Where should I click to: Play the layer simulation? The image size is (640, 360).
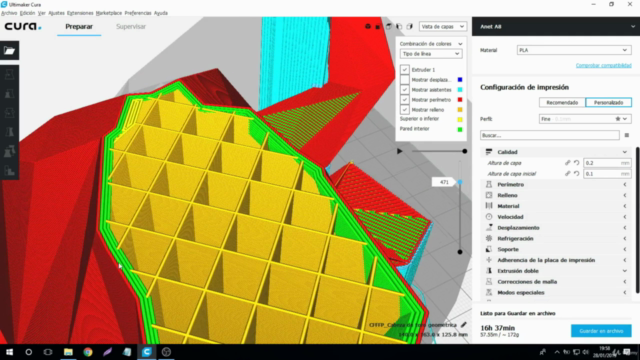400,151
